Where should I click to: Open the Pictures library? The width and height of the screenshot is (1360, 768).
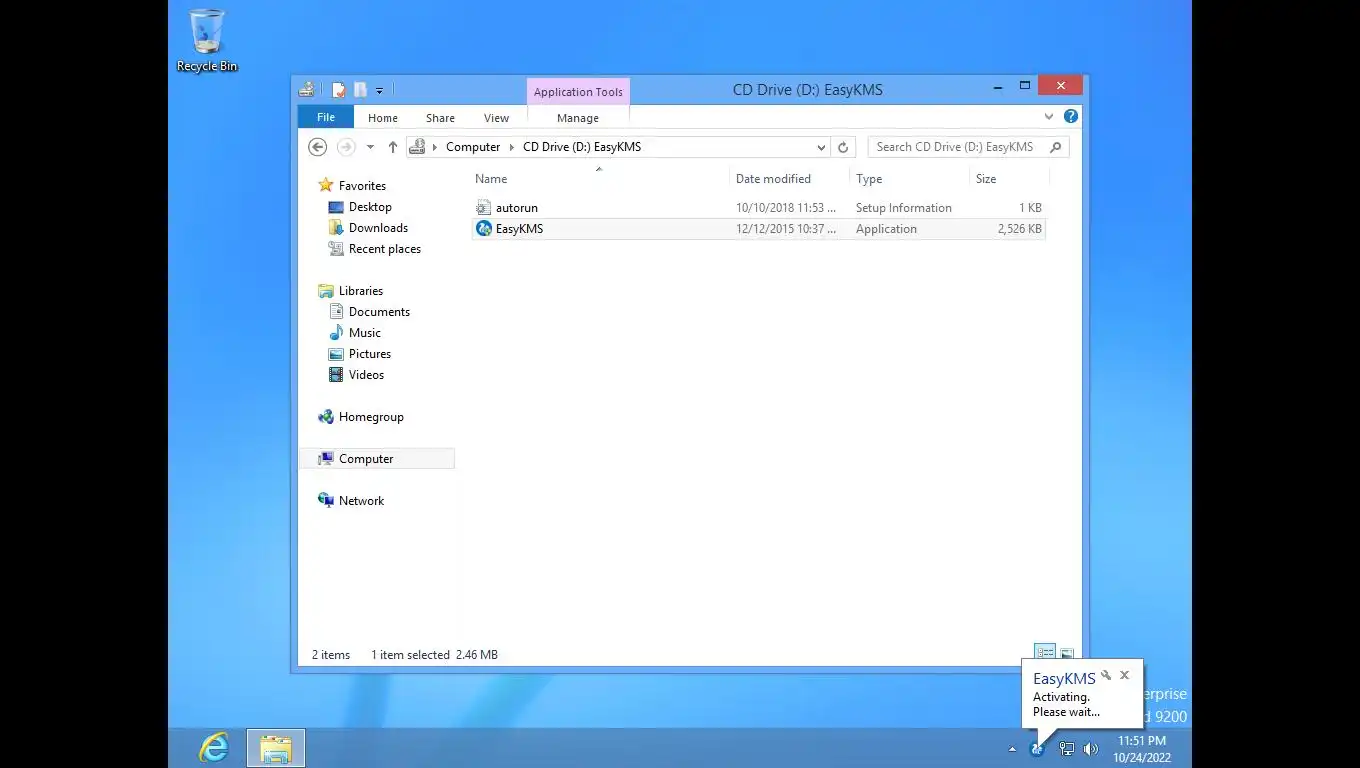tap(370, 354)
